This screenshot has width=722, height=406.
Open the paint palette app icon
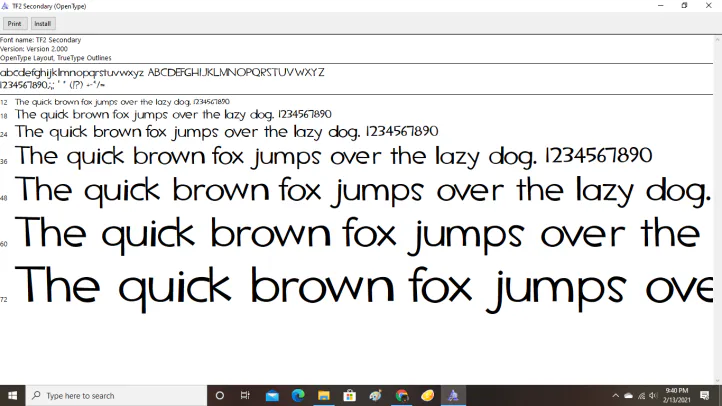pos(375,395)
